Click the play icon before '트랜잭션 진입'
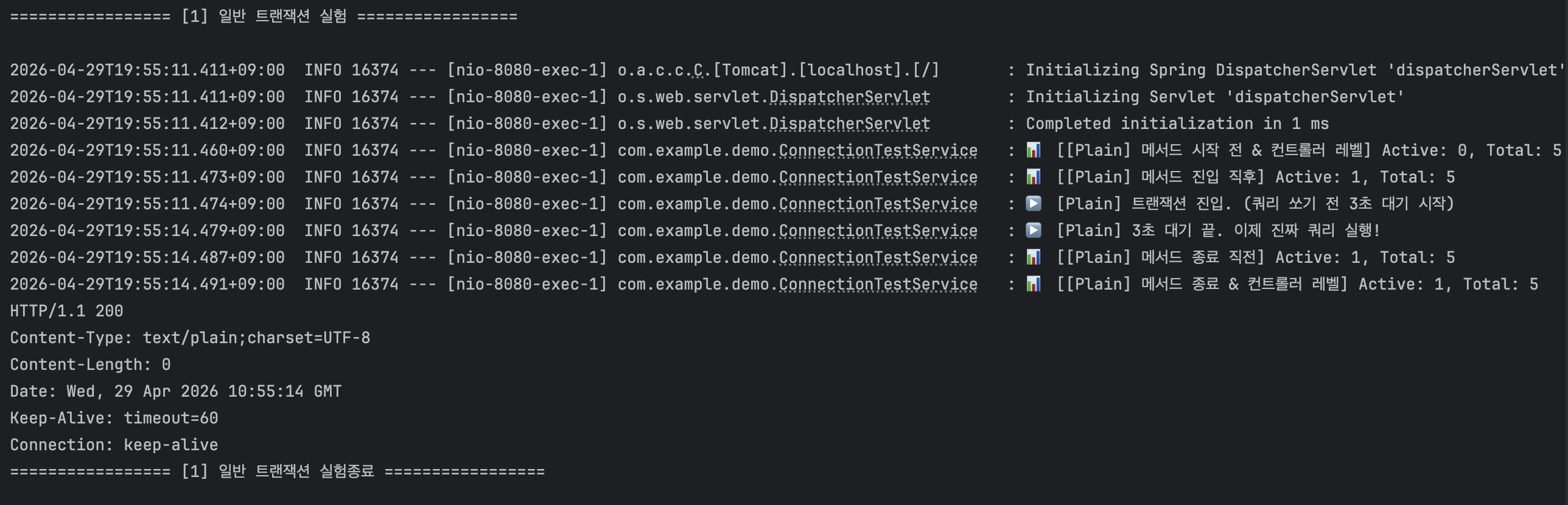 point(1034,204)
